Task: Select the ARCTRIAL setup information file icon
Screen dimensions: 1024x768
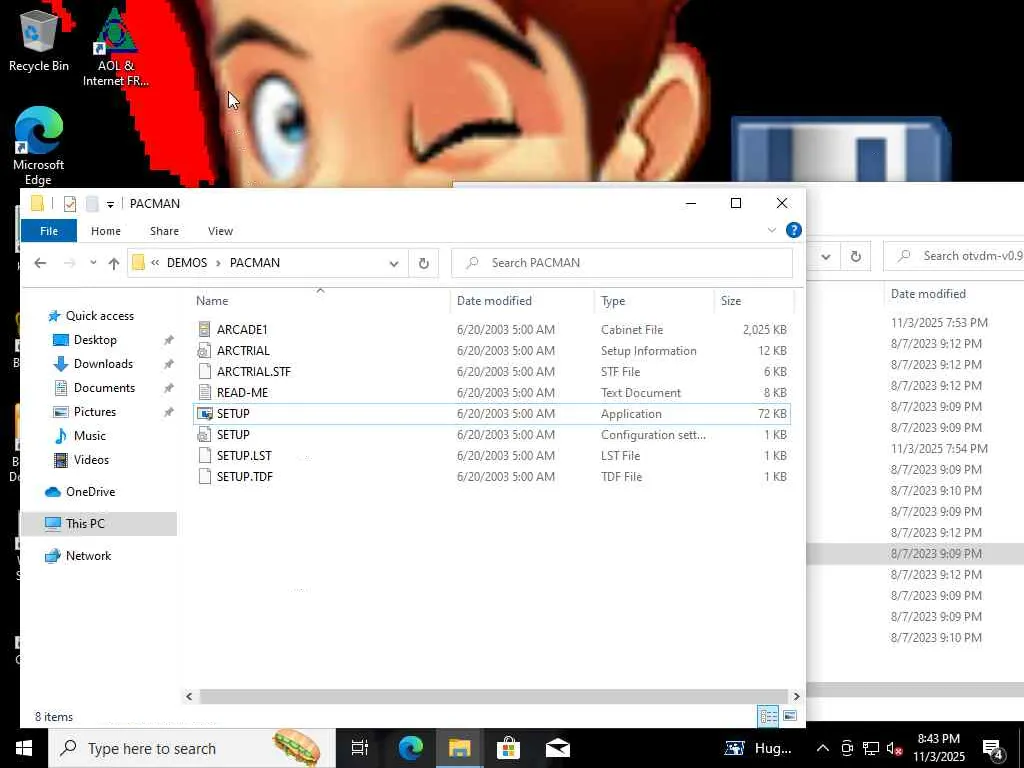Action: 204,351
